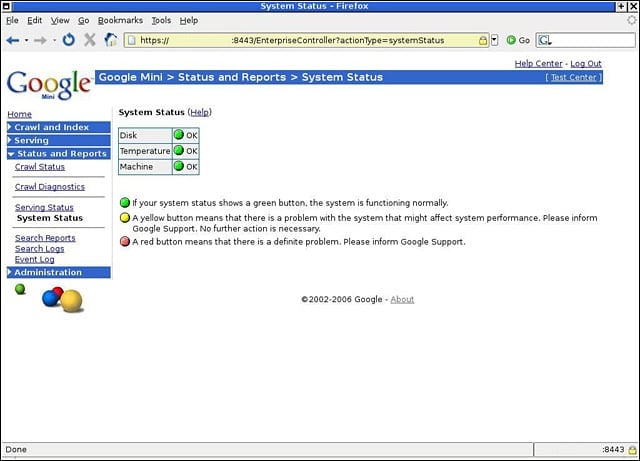Select the bold System Status sidebar item

point(50,218)
